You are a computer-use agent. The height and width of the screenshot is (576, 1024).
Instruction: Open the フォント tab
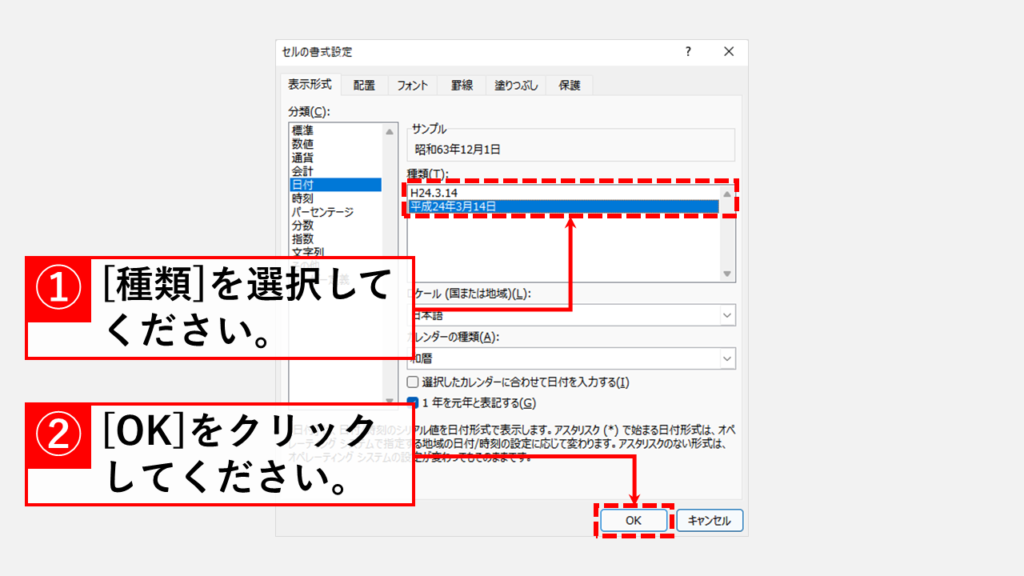(412, 85)
